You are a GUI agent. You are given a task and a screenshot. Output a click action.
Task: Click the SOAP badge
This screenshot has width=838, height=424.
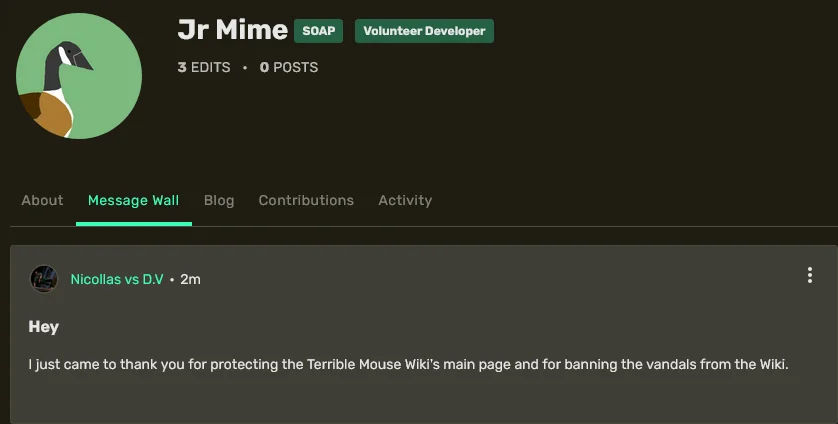coord(319,31)
